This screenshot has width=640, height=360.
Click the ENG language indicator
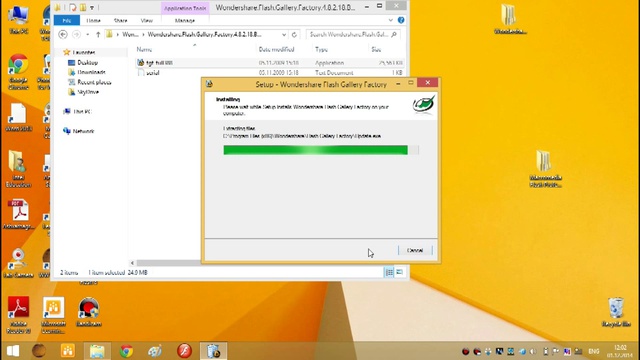[x=593, y=351]
